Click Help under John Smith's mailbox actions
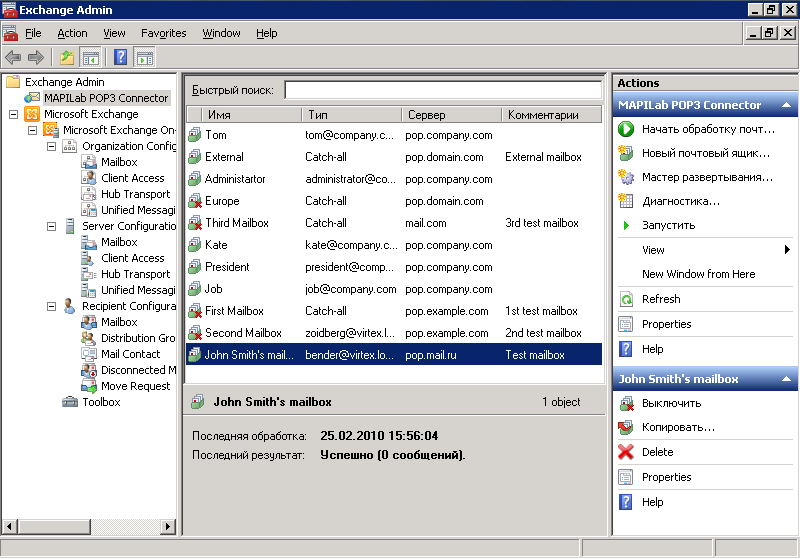The image size is (800, 559). (652, 502)
